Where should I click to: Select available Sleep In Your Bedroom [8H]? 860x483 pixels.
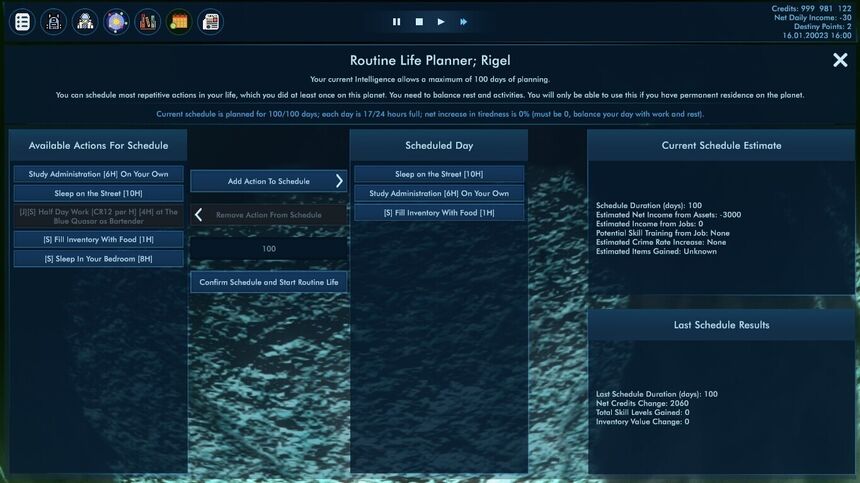click(x=99, y=259)
